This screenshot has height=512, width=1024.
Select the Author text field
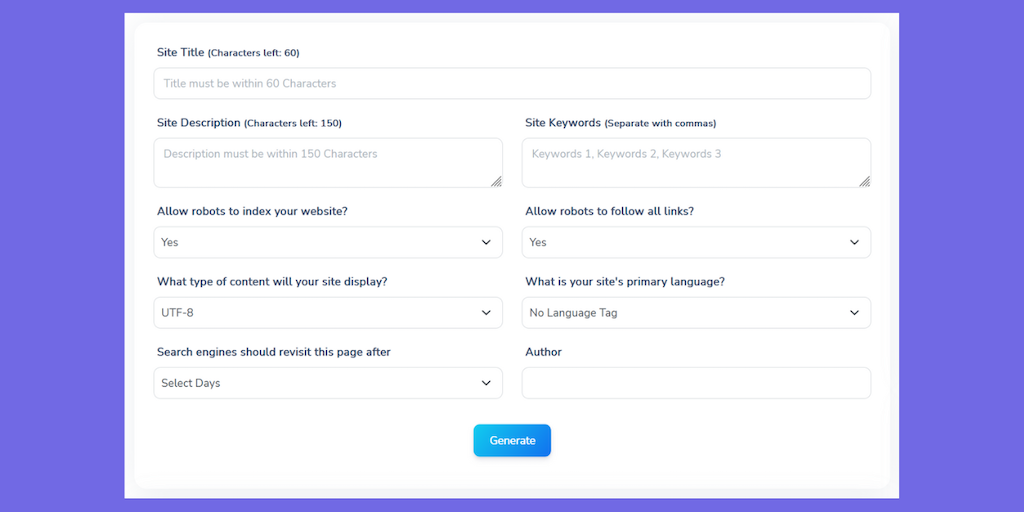695,383
